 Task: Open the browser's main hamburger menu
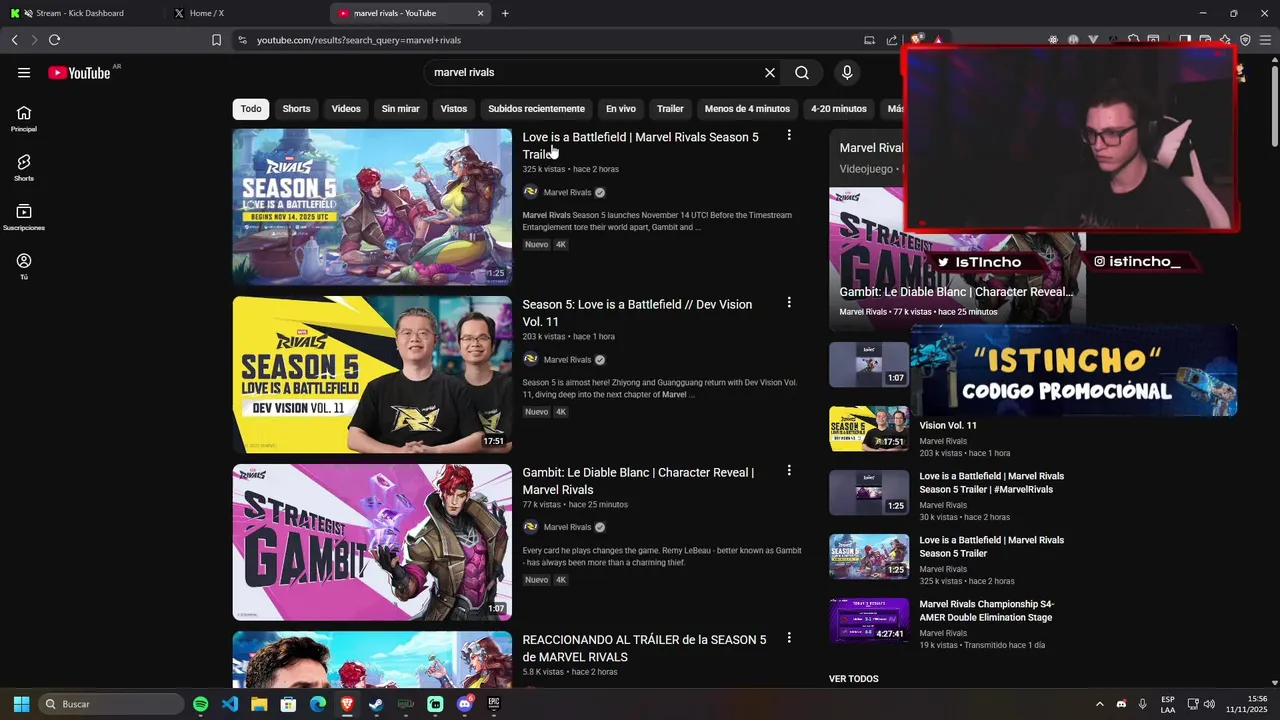[x=1265, y=40]
